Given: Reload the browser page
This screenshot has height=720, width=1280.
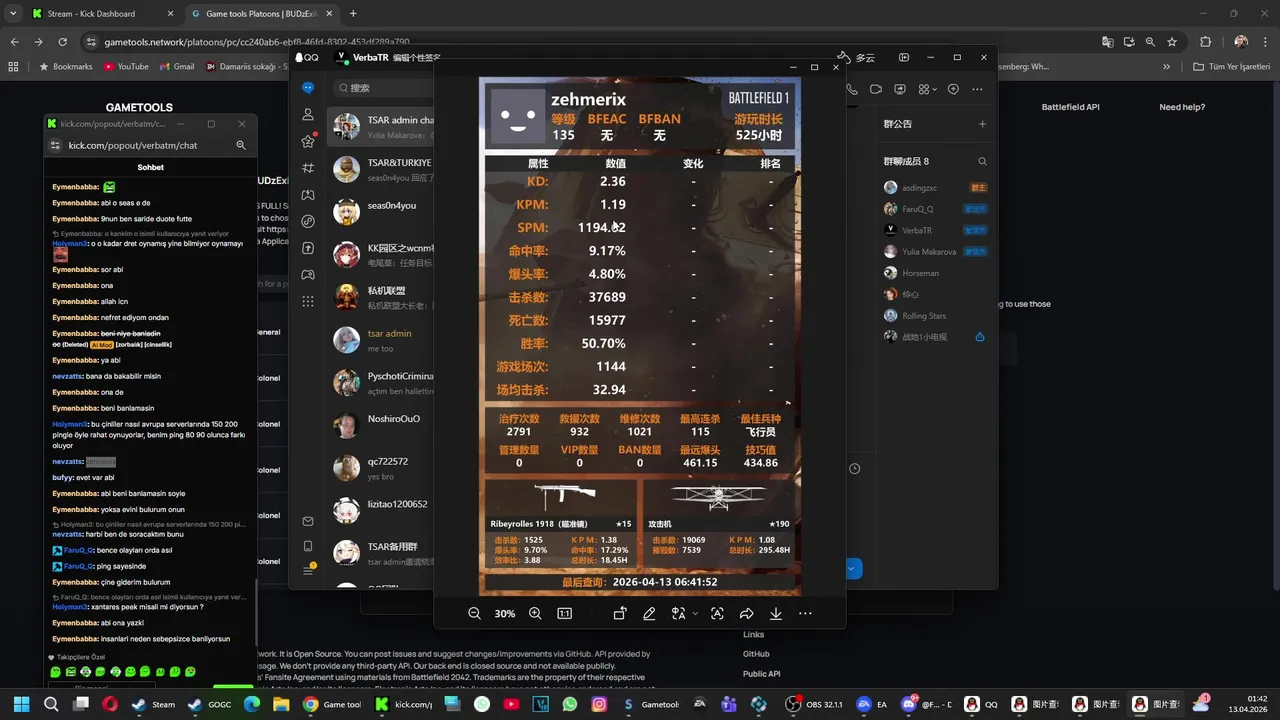Looking at the screenshot, I should pyautogui.click(x=62, y=42).
